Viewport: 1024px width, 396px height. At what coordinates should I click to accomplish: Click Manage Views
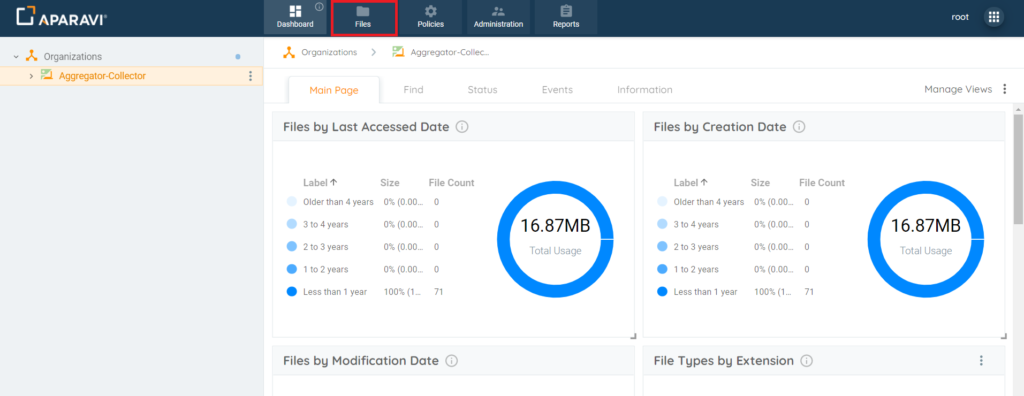click(958, 90)
